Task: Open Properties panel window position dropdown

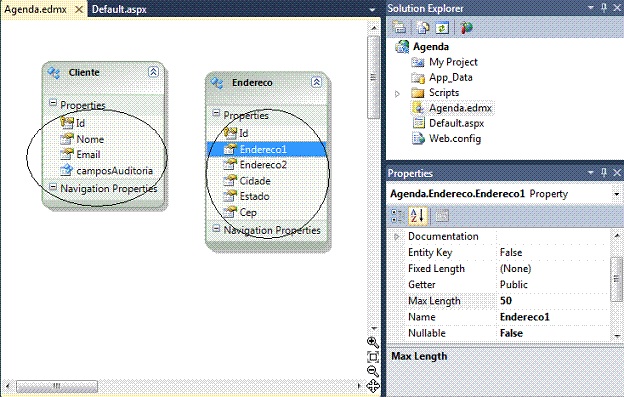Action: [x=591, y=172]
